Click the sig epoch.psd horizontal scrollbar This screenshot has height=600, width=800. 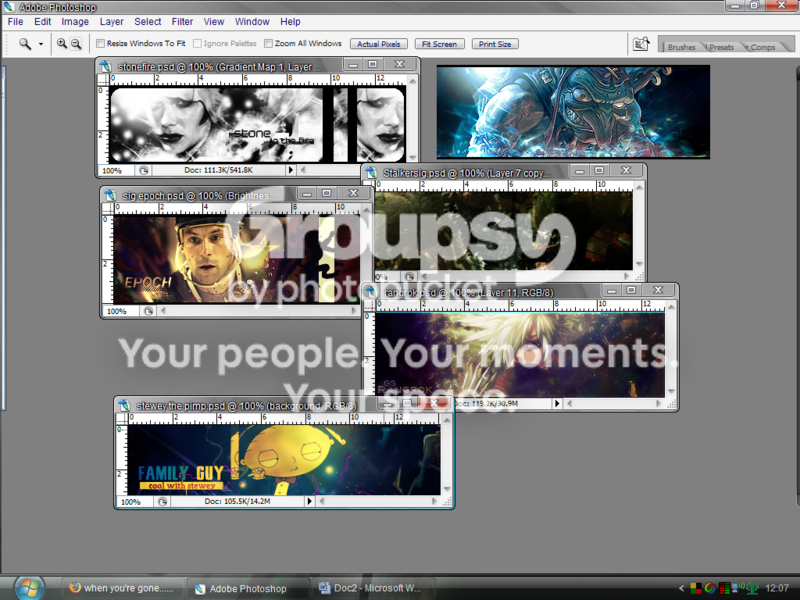point(258,310)
